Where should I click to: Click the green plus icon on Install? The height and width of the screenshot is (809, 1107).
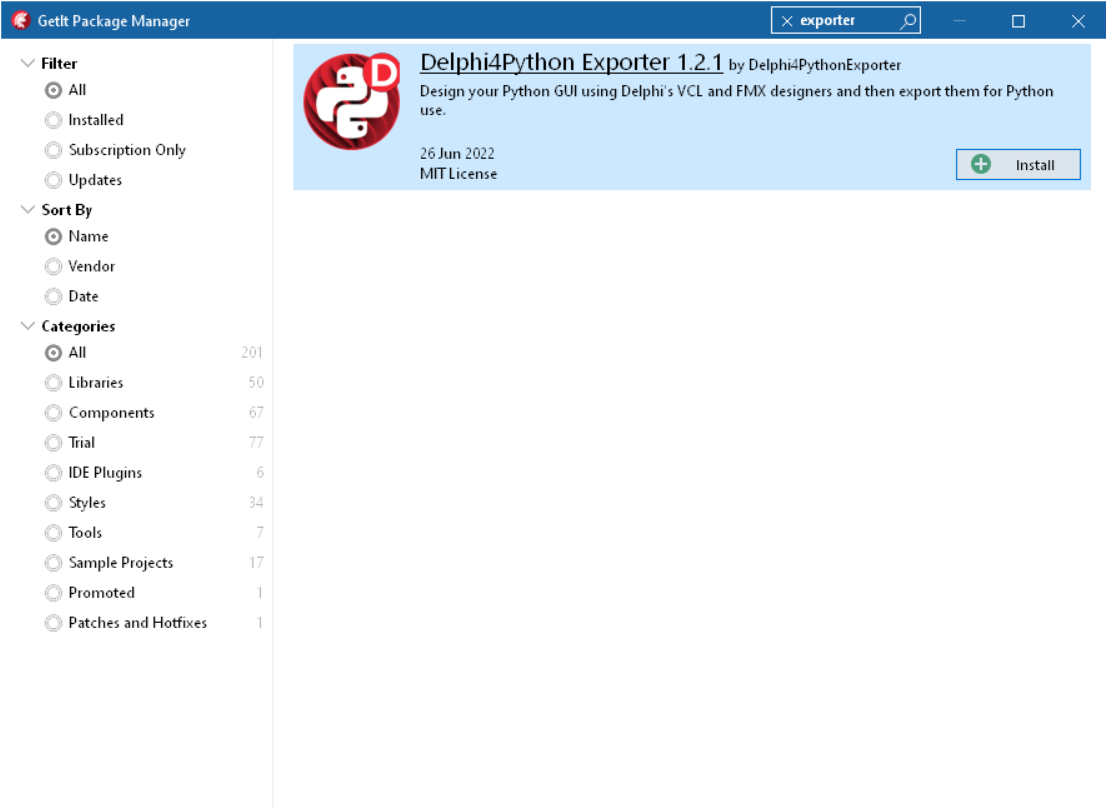click(981, 164)
